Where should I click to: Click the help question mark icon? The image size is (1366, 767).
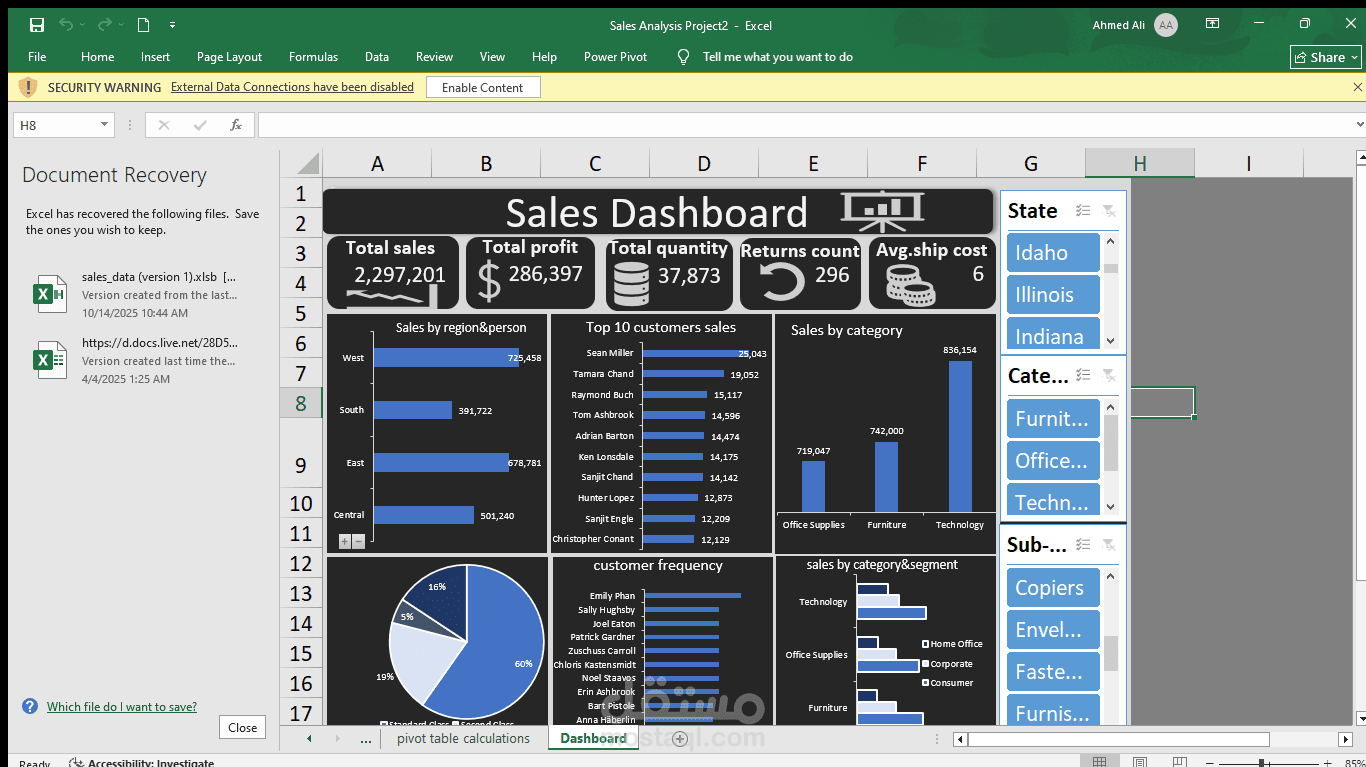tap(30, 706)
